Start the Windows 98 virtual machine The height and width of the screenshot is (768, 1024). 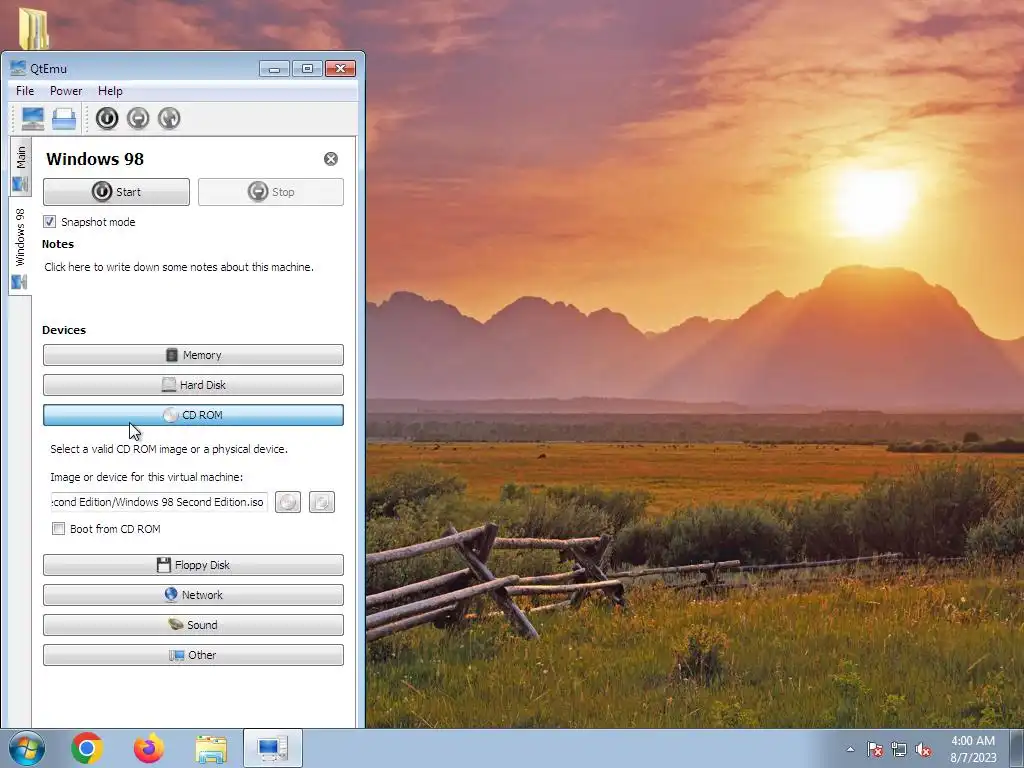[116, 192]
